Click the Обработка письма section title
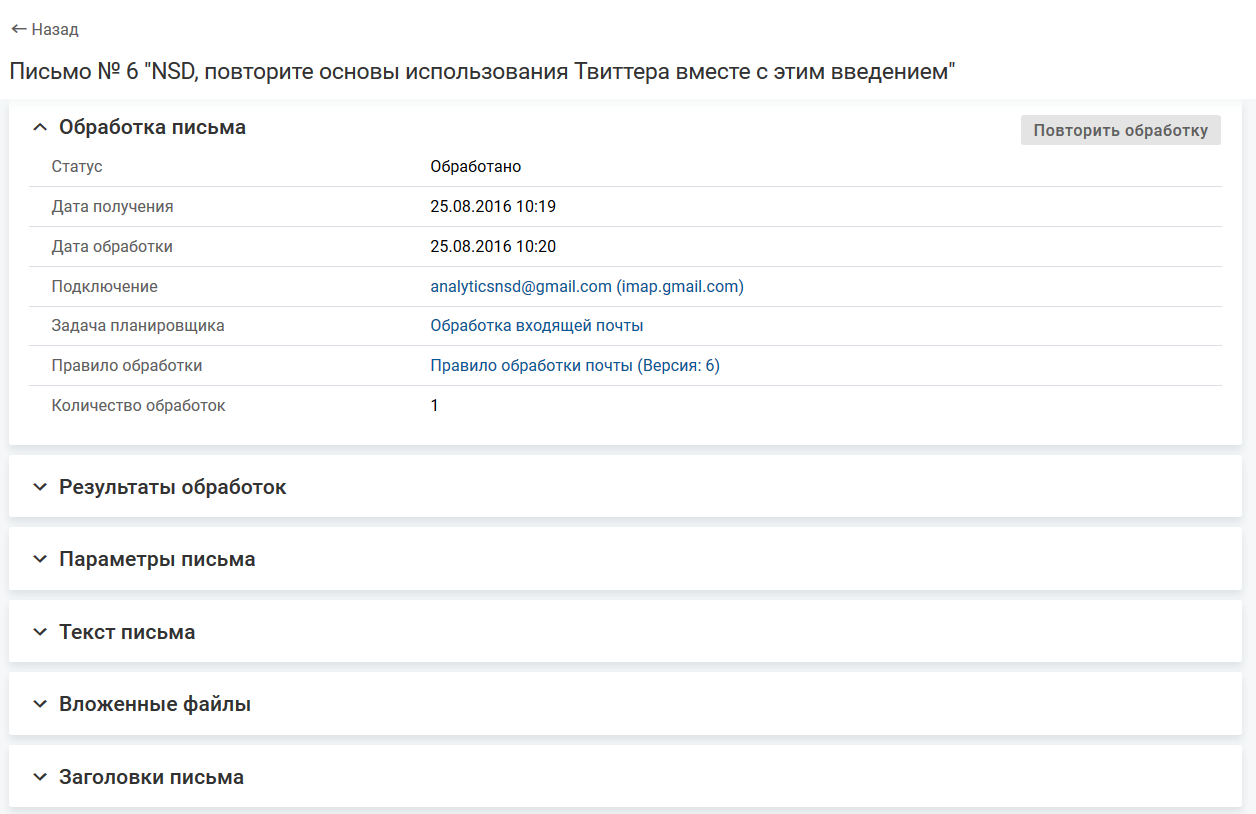 point(152,127)
